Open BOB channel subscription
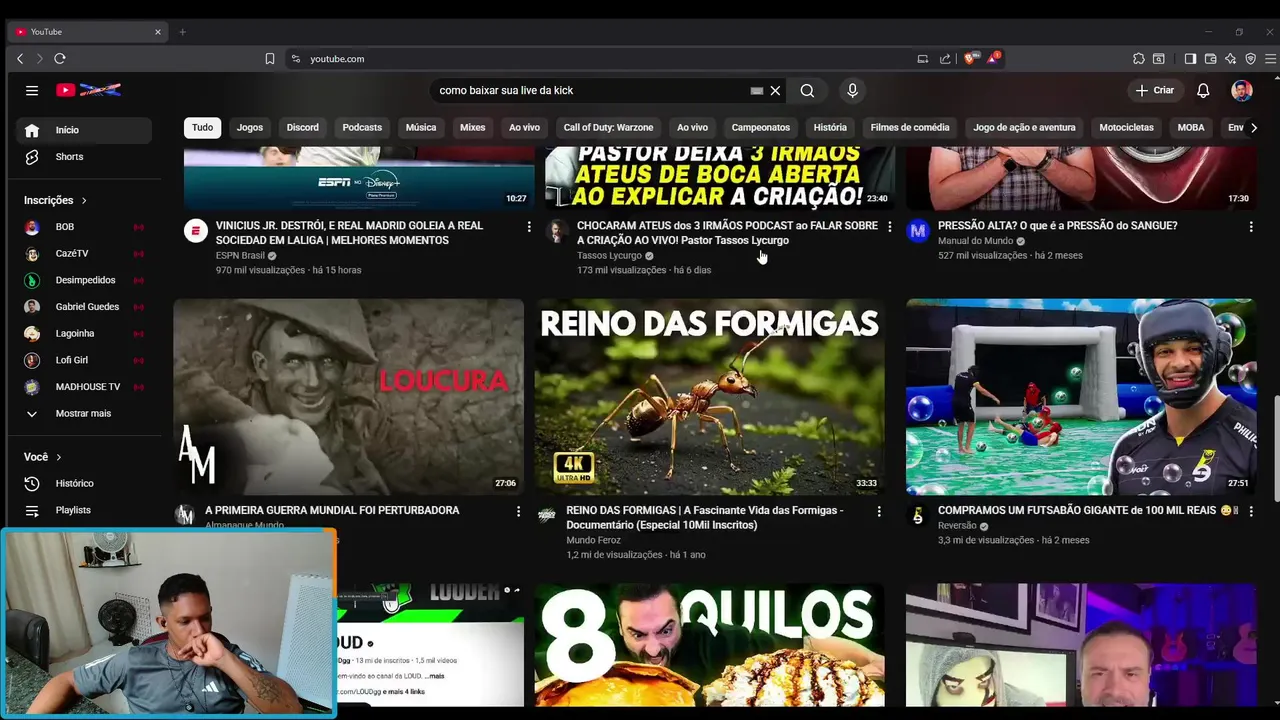This screenshot has width=1280, height=720. coord(84,227)
